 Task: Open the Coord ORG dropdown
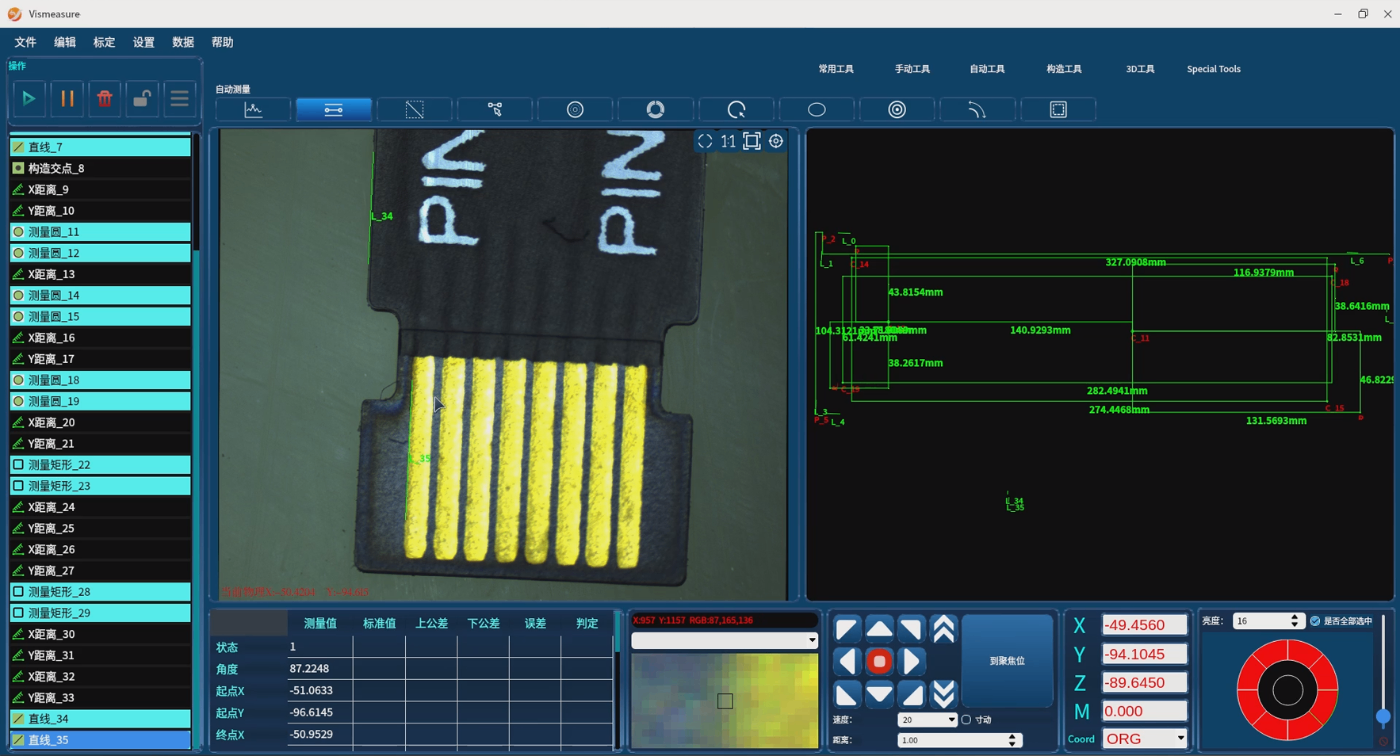[x=1144, y=739]
